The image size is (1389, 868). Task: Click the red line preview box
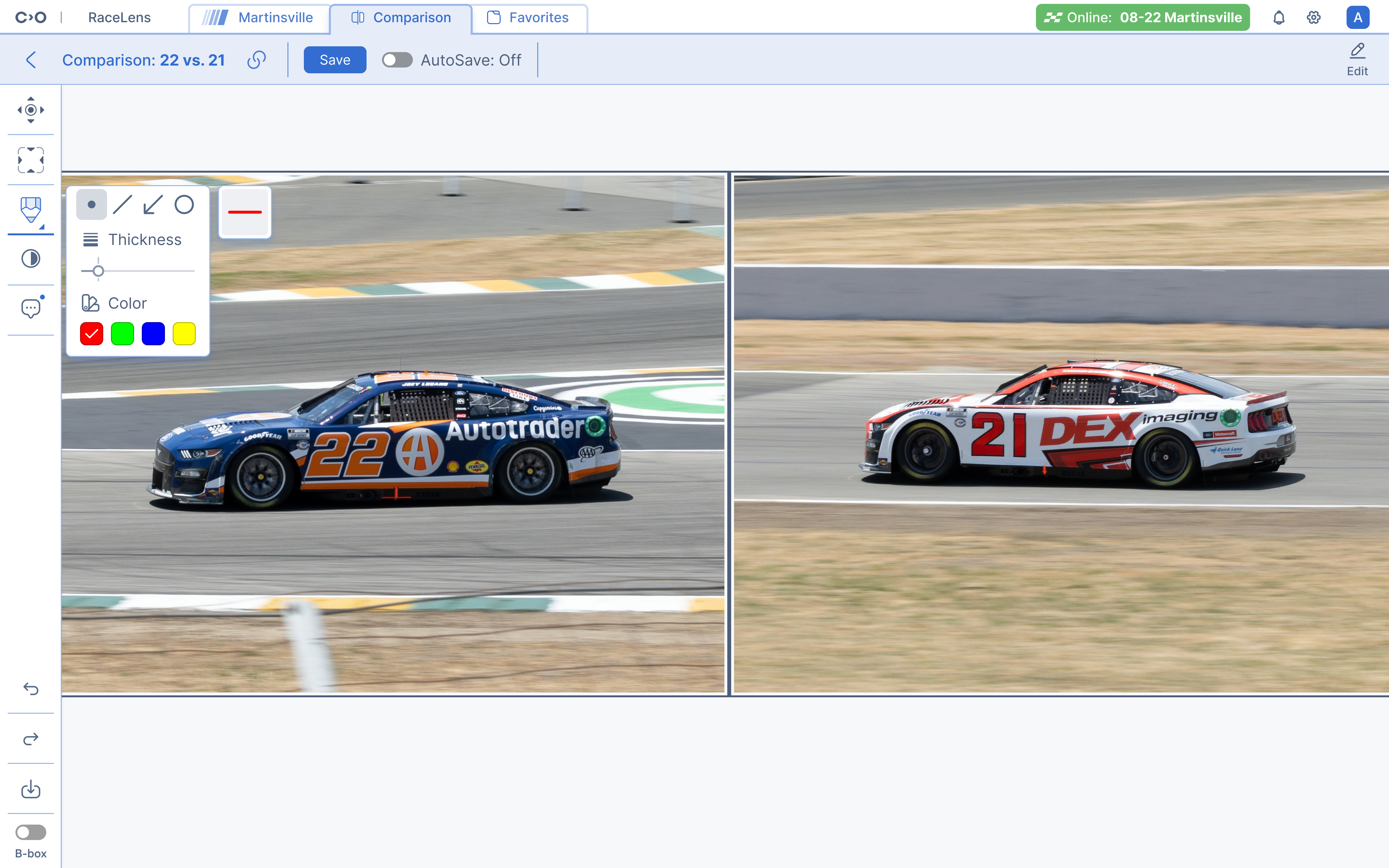pos(245,212)
